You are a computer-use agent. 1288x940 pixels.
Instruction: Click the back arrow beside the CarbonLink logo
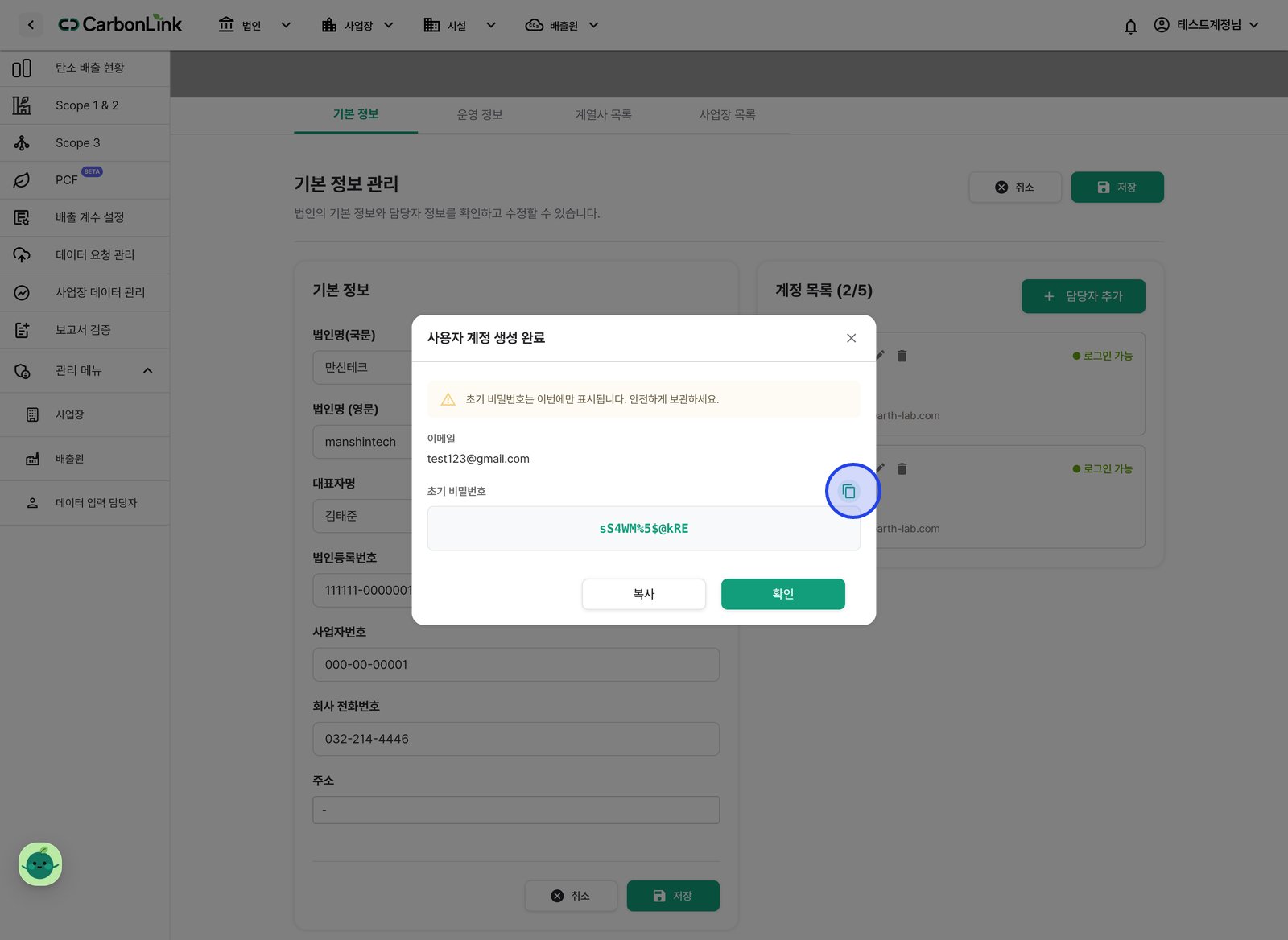click(x=31, y=25)
